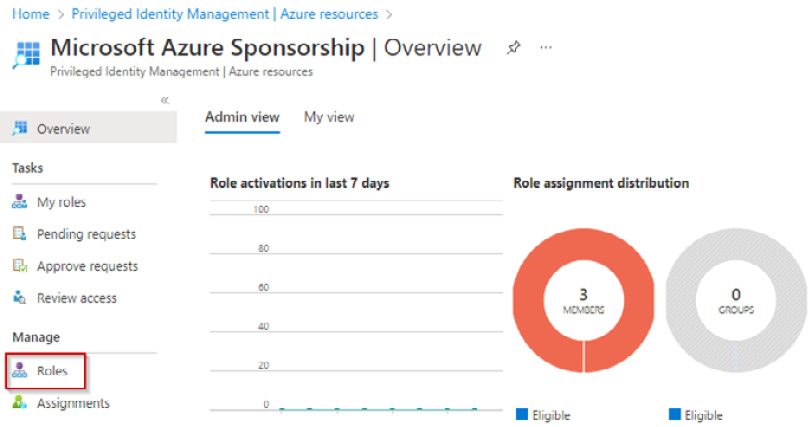Open Roles under Manage section
Screen dimensions: 812x427
point(52,371)
